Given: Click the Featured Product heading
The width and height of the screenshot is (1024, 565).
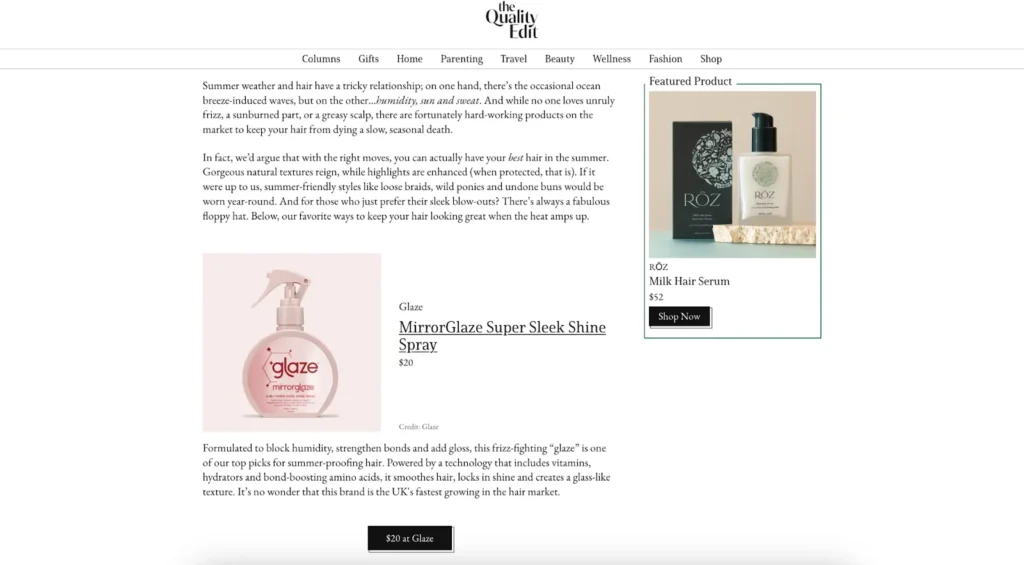Looking at the screenshot, I should [x=690, y=81].
